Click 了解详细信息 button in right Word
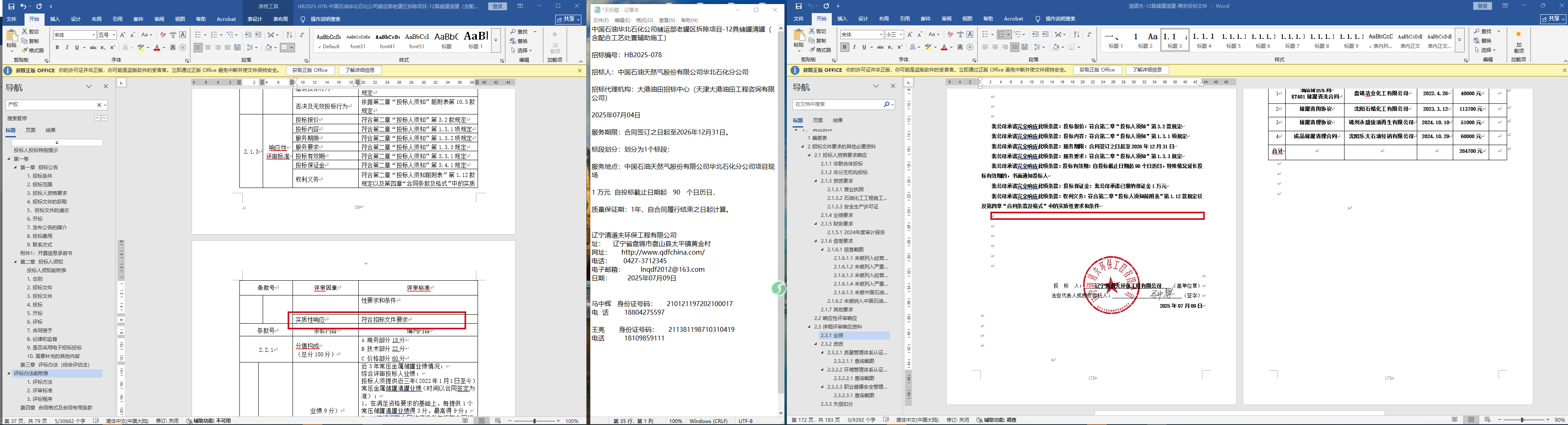This screenshot has width=1568, height=425. [x=1147, y=70]
